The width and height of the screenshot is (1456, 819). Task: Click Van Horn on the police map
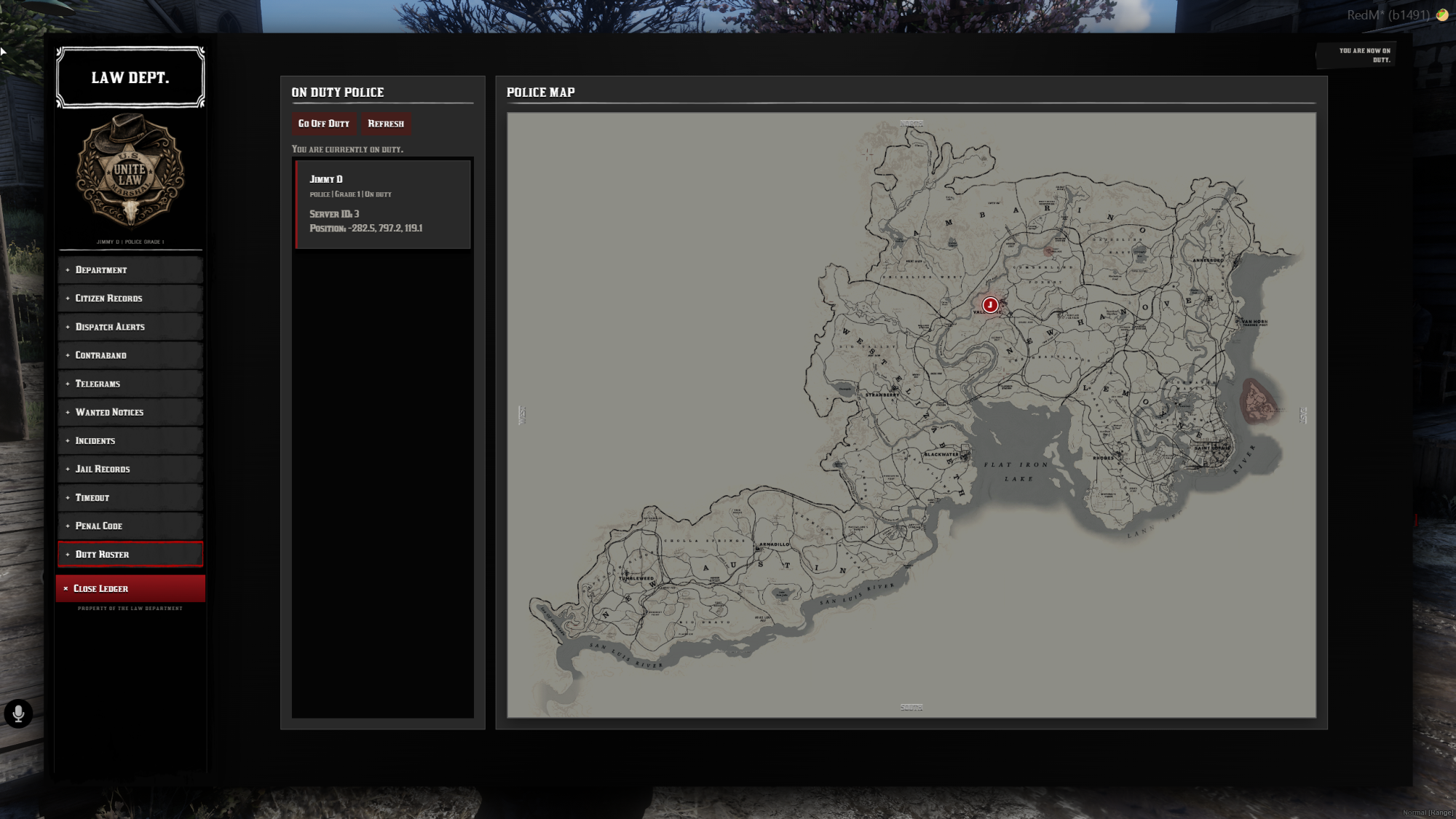(1254, 322)
